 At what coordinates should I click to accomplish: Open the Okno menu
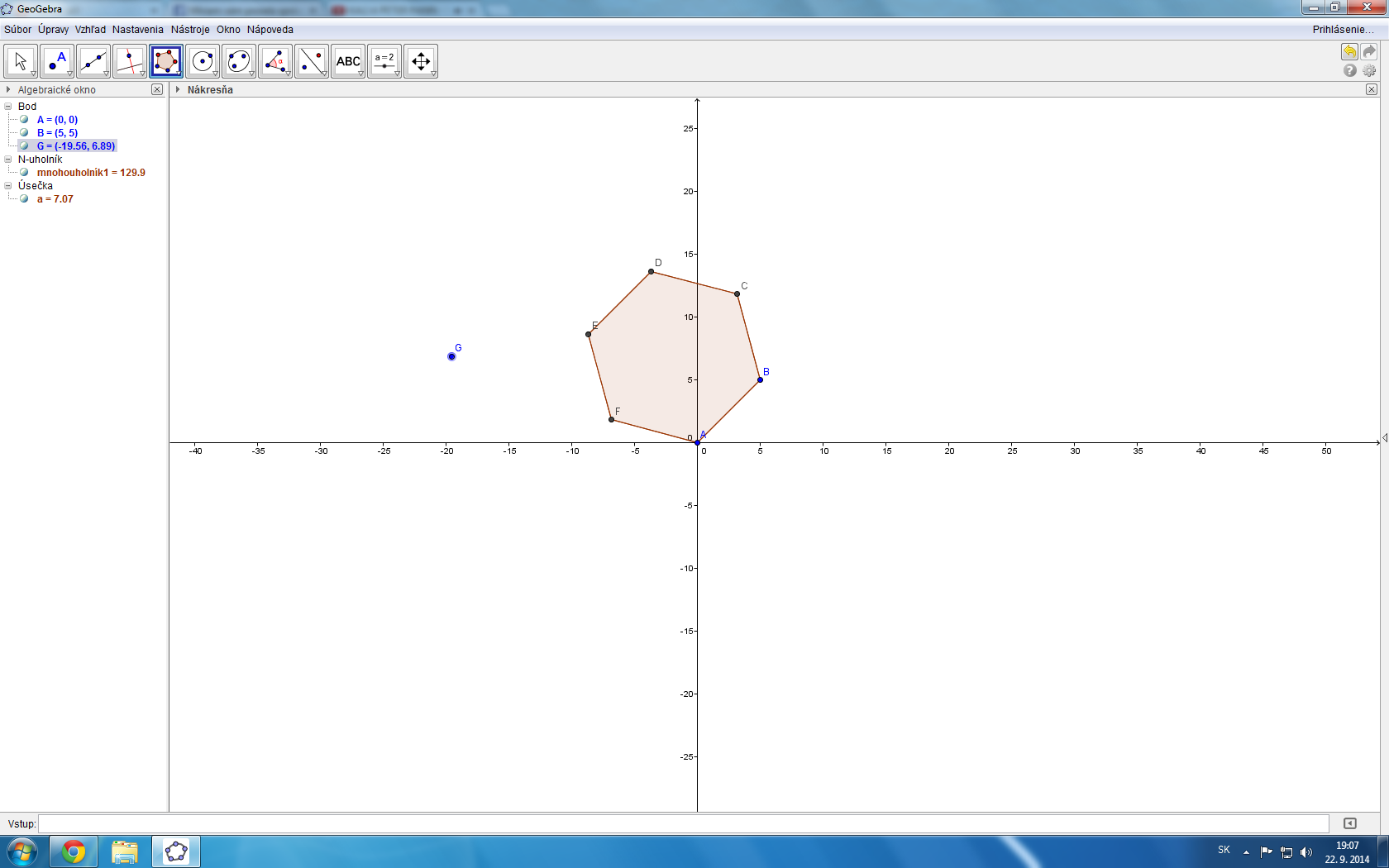228,30
